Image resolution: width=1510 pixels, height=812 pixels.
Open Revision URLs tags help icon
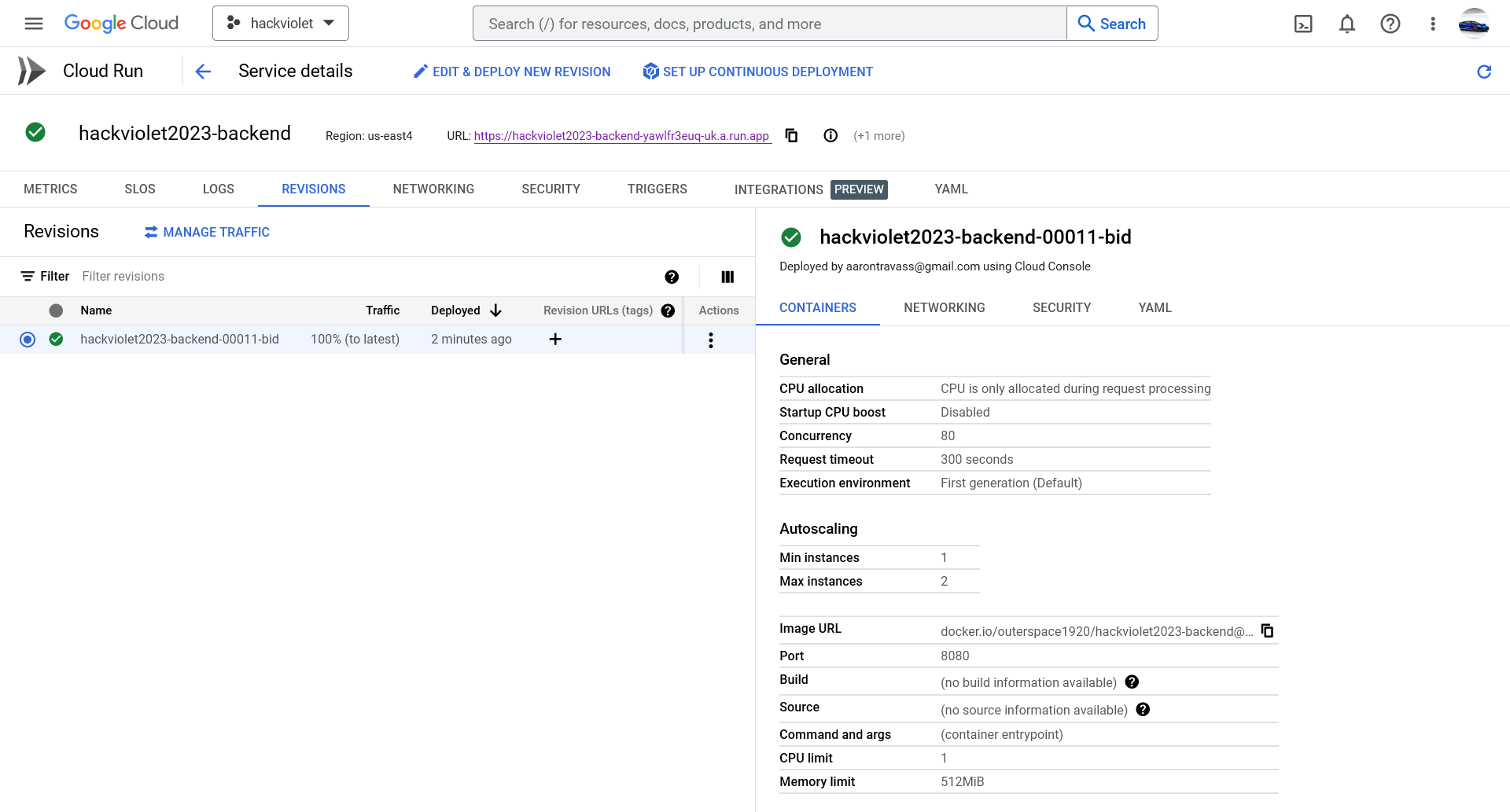coord(668,310)
